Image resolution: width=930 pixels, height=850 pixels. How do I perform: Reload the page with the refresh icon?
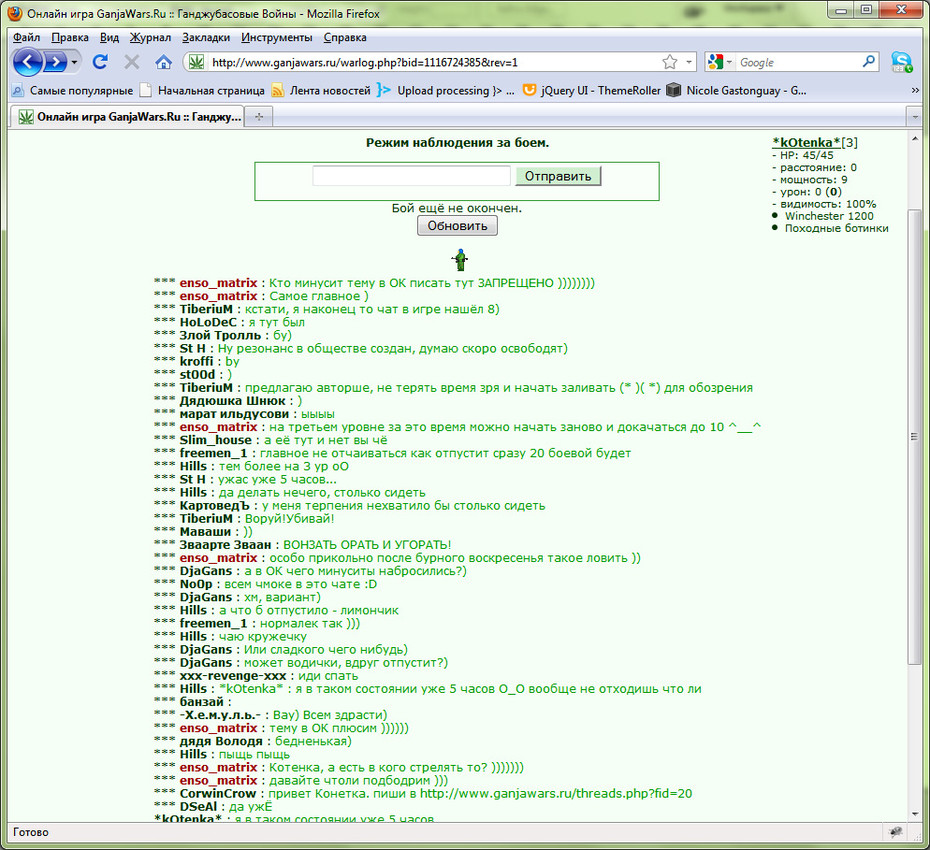point(100,62)
